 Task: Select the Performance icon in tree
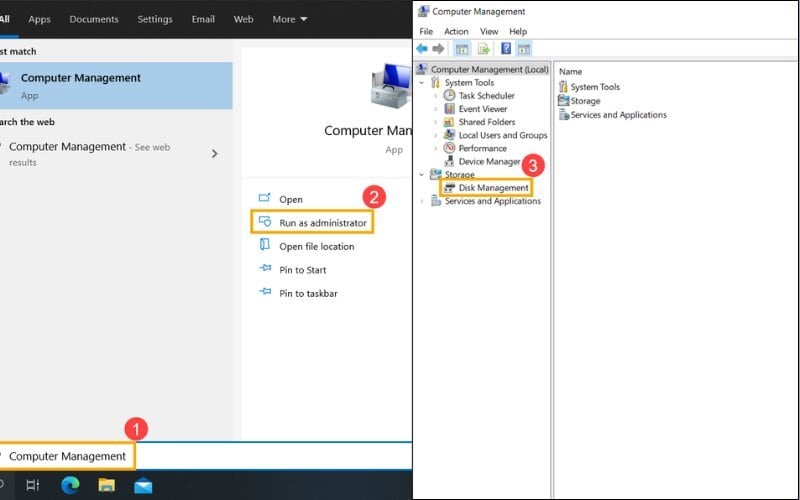pos(449,148)
